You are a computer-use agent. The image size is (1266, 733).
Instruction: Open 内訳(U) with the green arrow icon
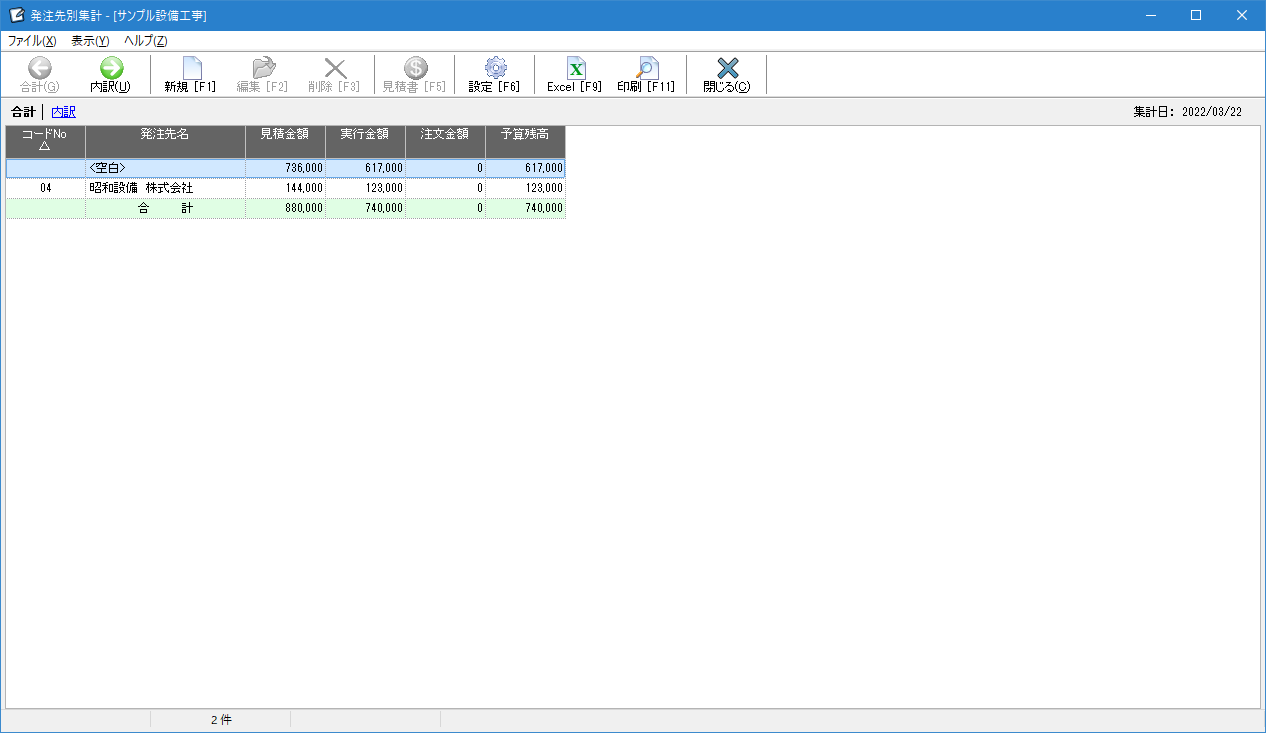tap(111, 68)
